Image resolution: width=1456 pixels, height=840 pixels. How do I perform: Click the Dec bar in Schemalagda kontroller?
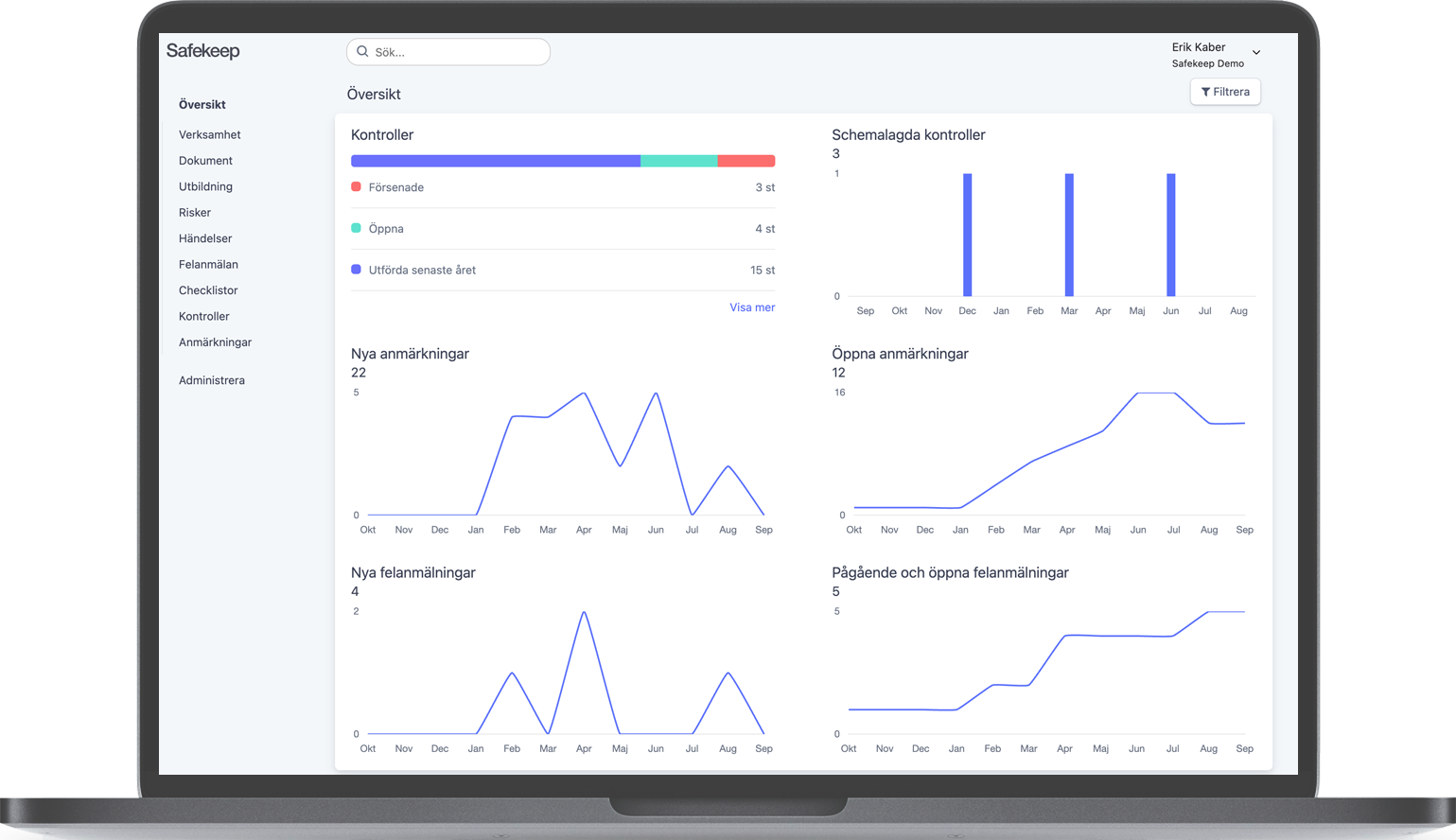point(968,235)
